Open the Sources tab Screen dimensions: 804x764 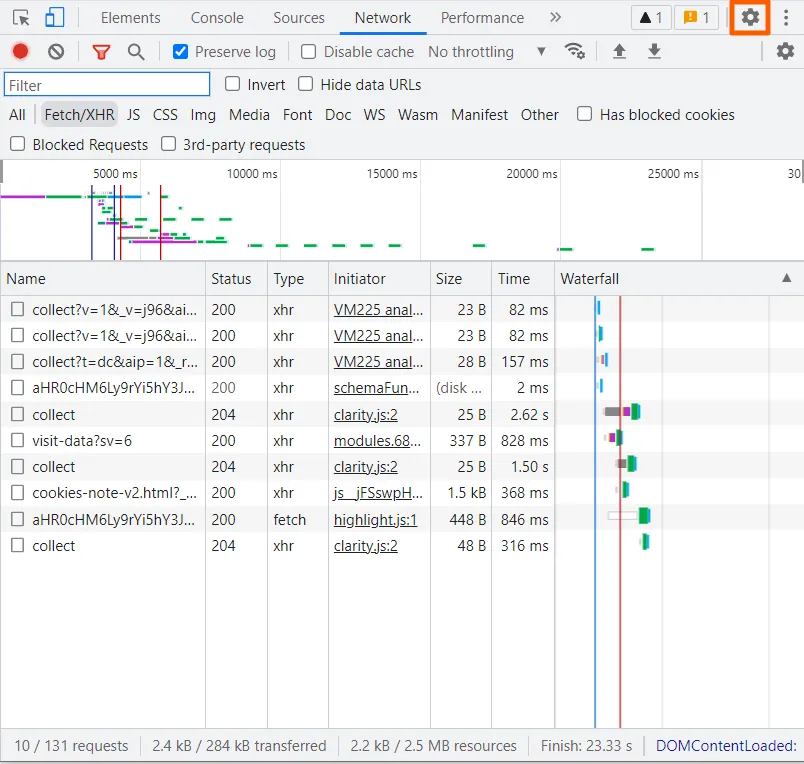(299, 18)
